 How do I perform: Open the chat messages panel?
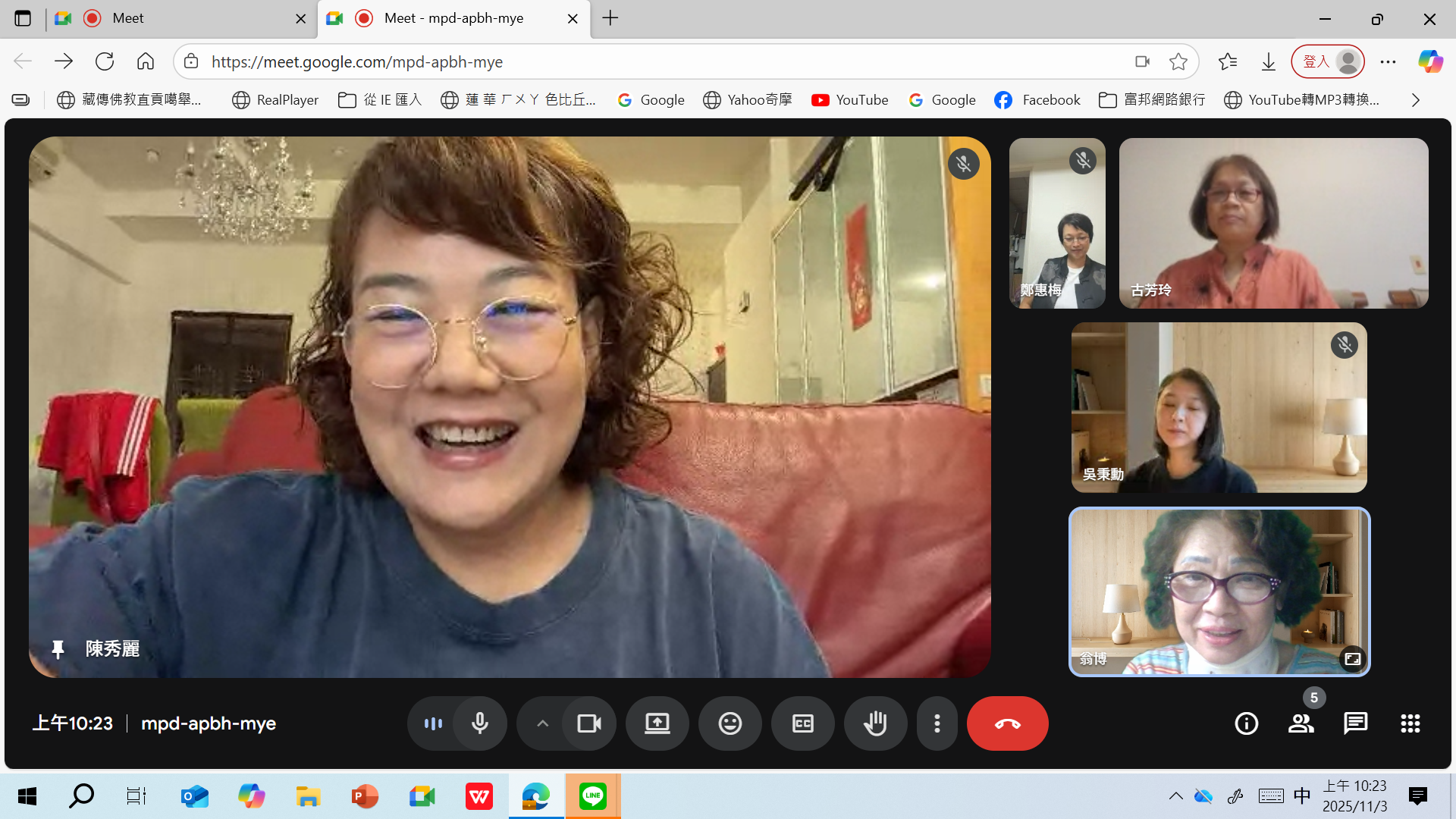point(1355,723)
